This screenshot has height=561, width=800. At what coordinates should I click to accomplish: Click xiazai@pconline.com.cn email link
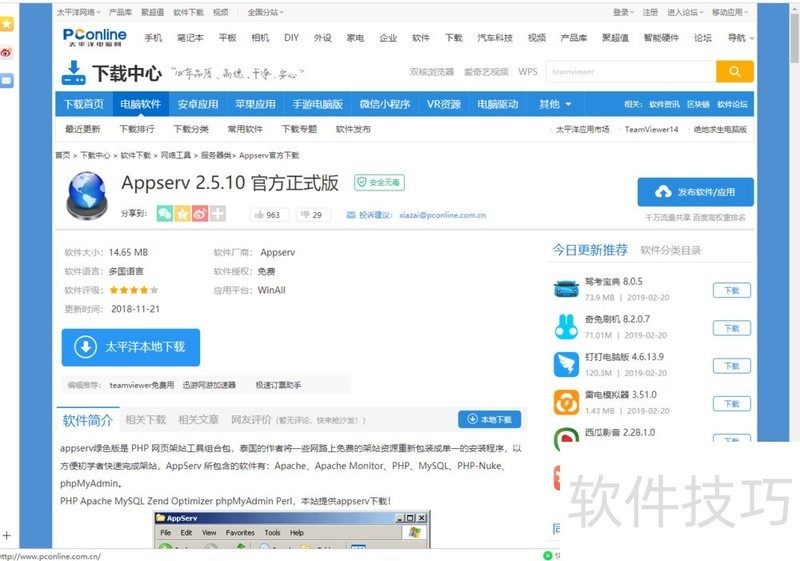(x=442, y=215)
